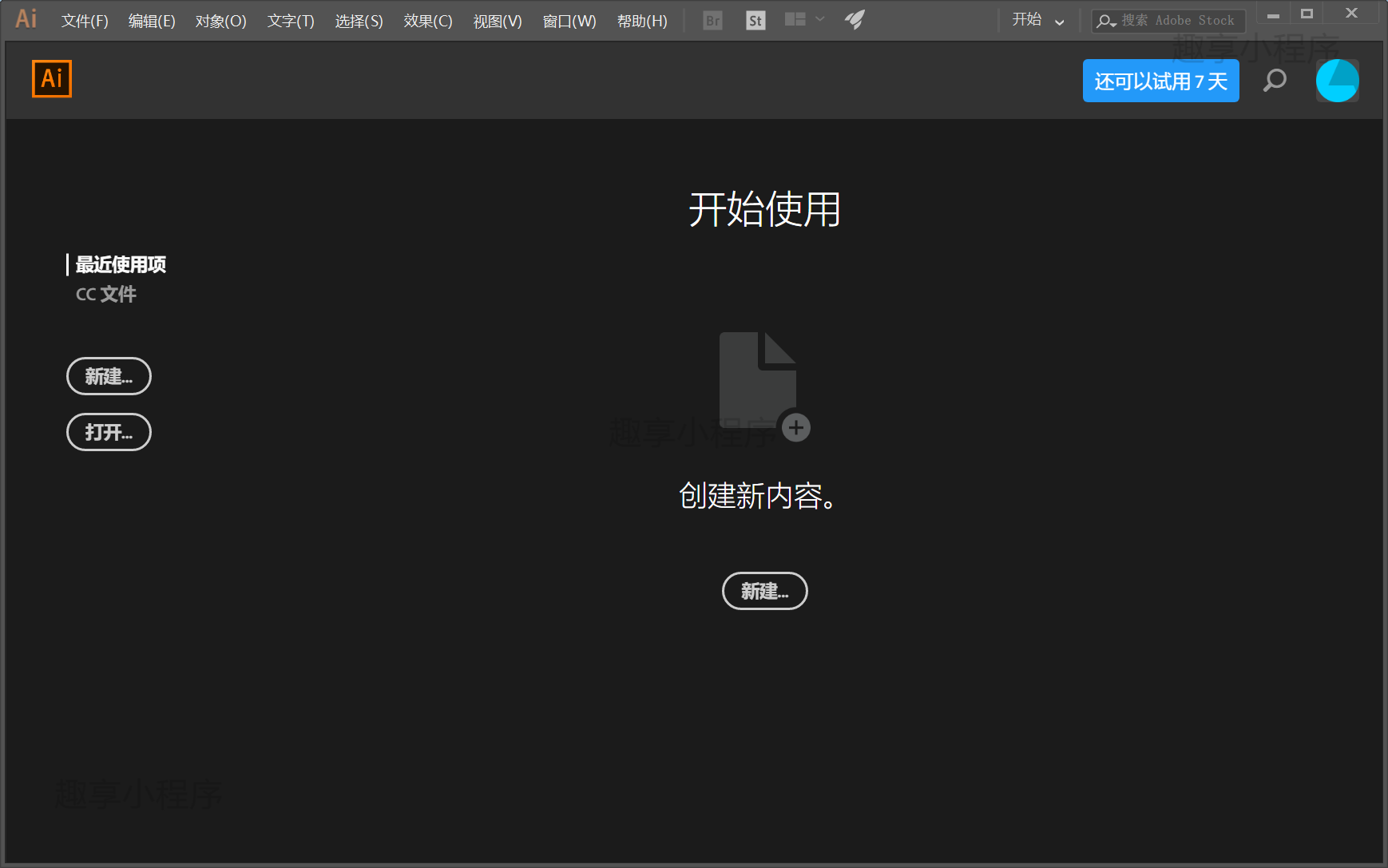Click the search magnifier icon in Stock field
Image resolution: width=1388 pixels, height=868 pixels.
tap(1106, 21)
